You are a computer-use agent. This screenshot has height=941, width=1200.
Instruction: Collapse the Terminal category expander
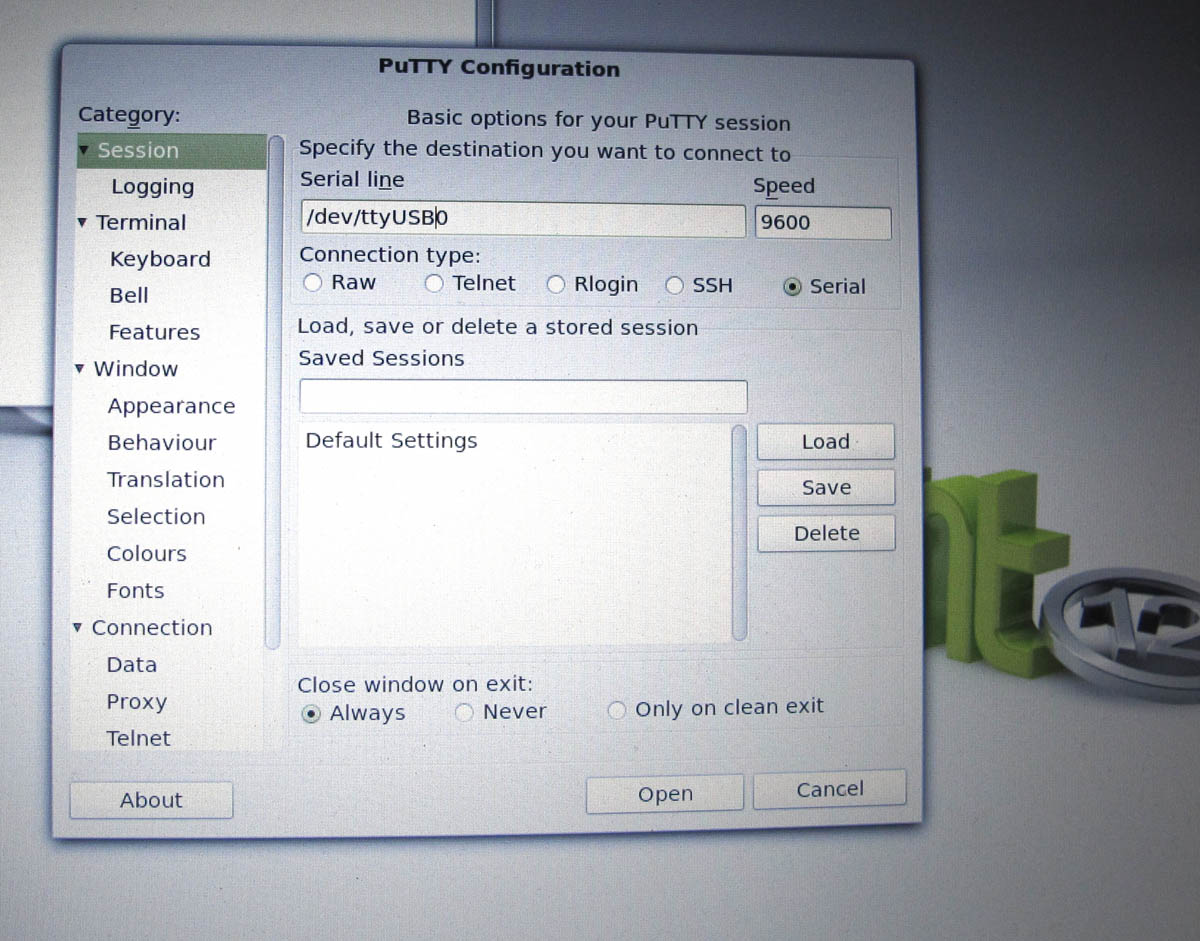coord(82,222)
